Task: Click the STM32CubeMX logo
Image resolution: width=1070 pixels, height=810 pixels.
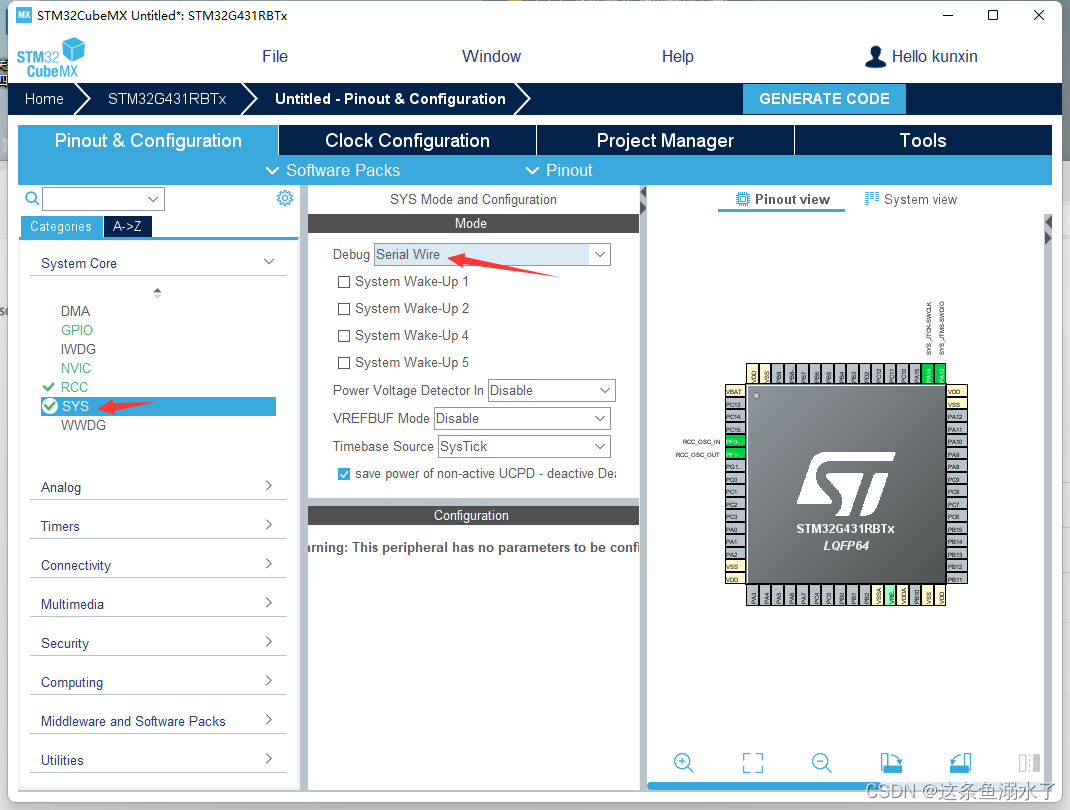Action: point(49,56)
